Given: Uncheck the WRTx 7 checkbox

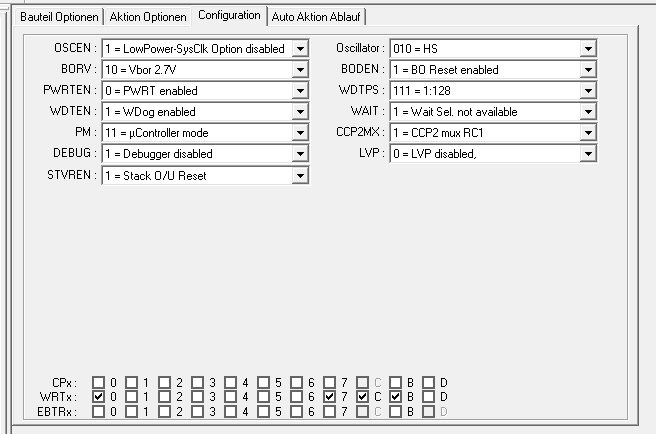Looking at the screenshot, I should [x=329, y=396].
